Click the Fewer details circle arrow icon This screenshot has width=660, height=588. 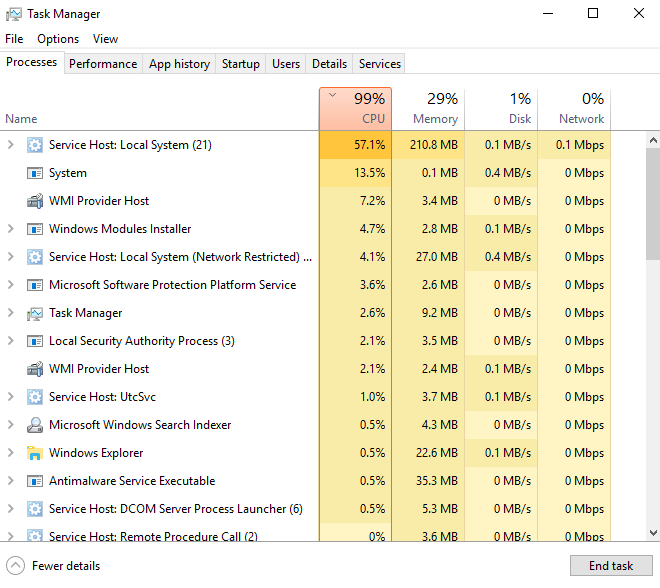click(16, 566)
